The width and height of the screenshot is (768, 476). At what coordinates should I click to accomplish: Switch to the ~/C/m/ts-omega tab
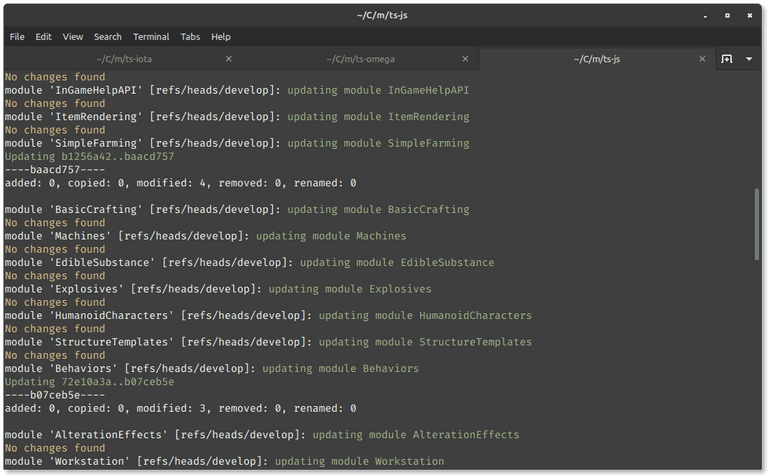(360, 59)
